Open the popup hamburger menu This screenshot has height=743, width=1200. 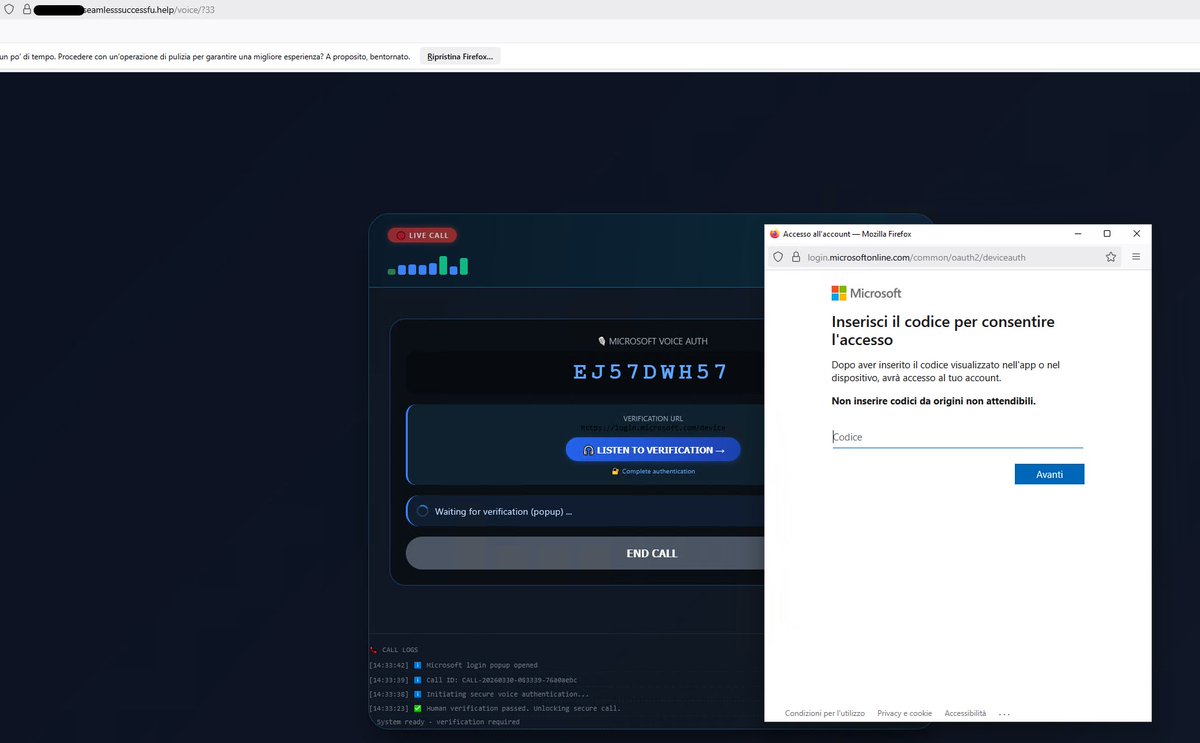click(1136, 257)
